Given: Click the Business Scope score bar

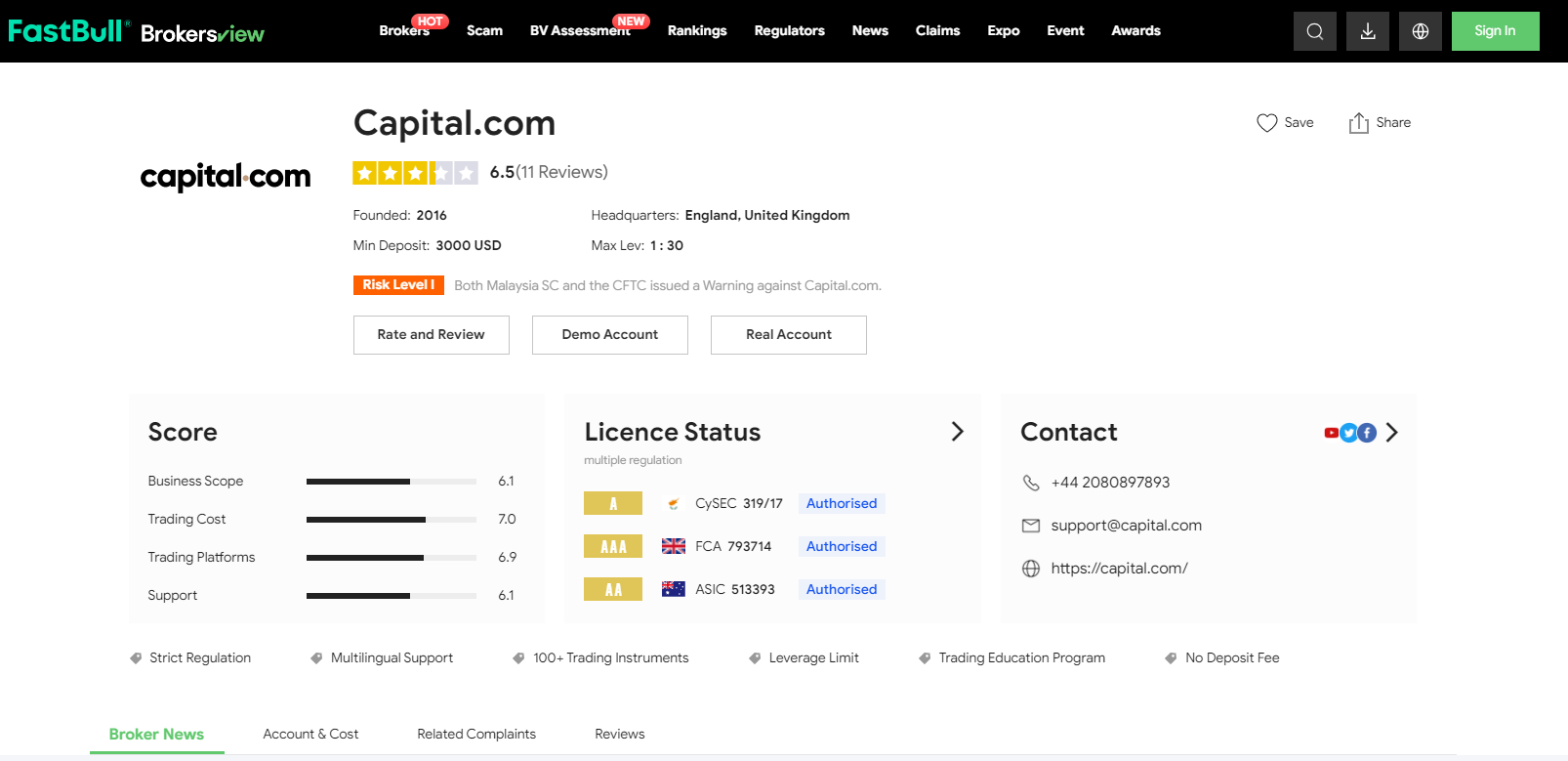Looking at the screenshot, I should pyautogui.click(x=392, y=482).
